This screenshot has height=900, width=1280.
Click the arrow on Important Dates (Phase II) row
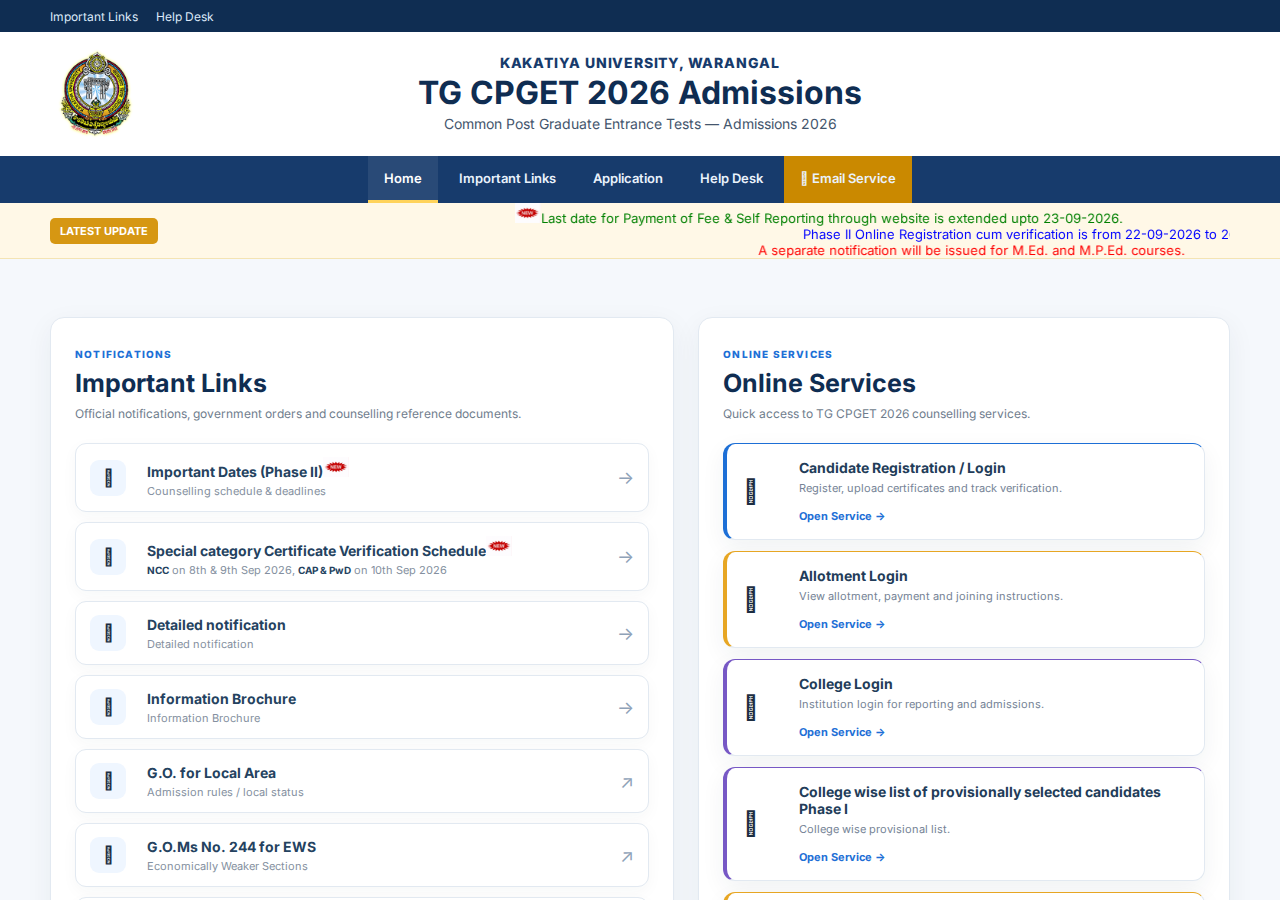[x=626, y=478]
